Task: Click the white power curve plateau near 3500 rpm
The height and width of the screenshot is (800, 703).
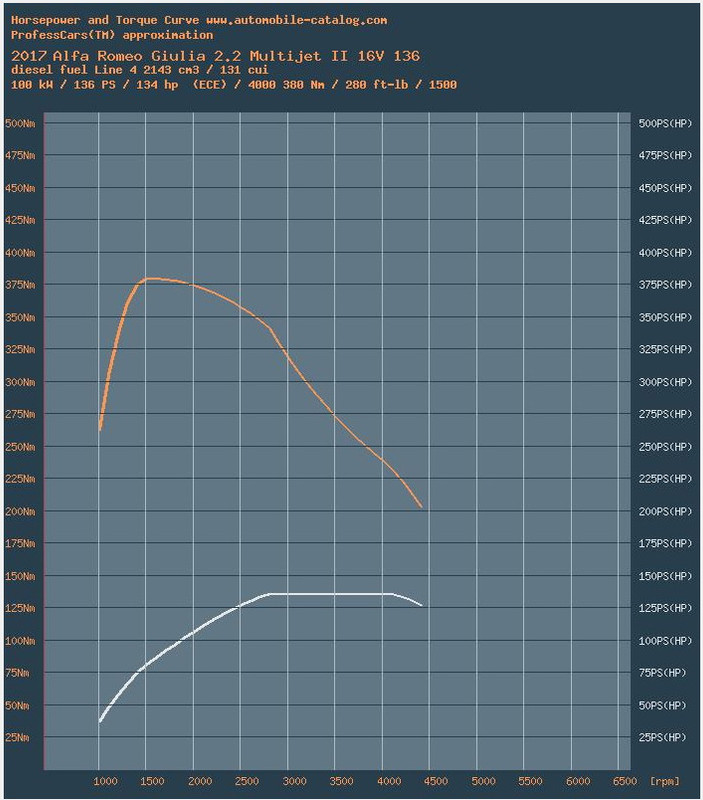Action: coord(334,594)
